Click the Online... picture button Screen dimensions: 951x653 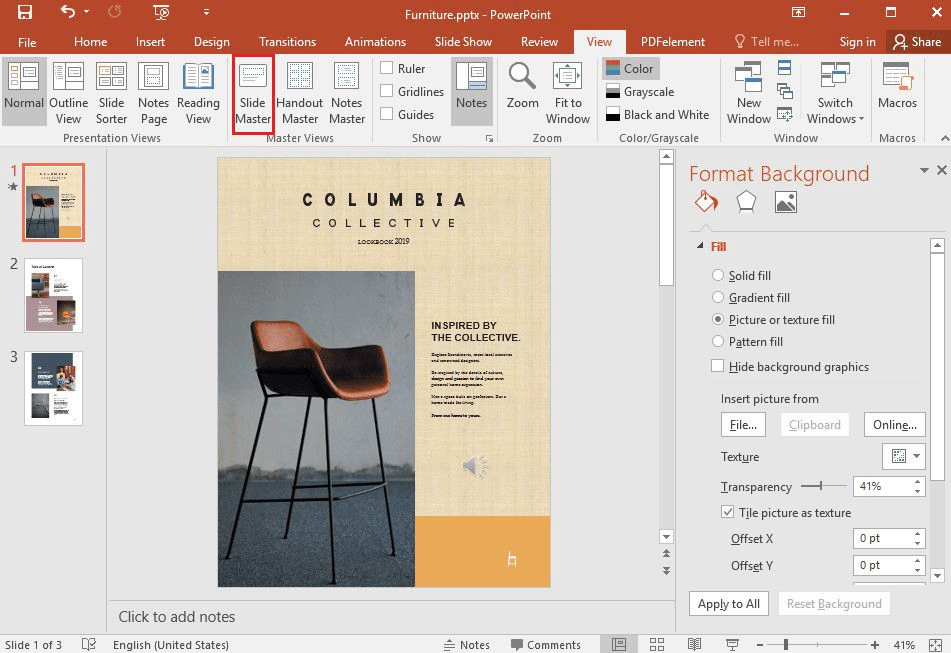coord(894,424)
